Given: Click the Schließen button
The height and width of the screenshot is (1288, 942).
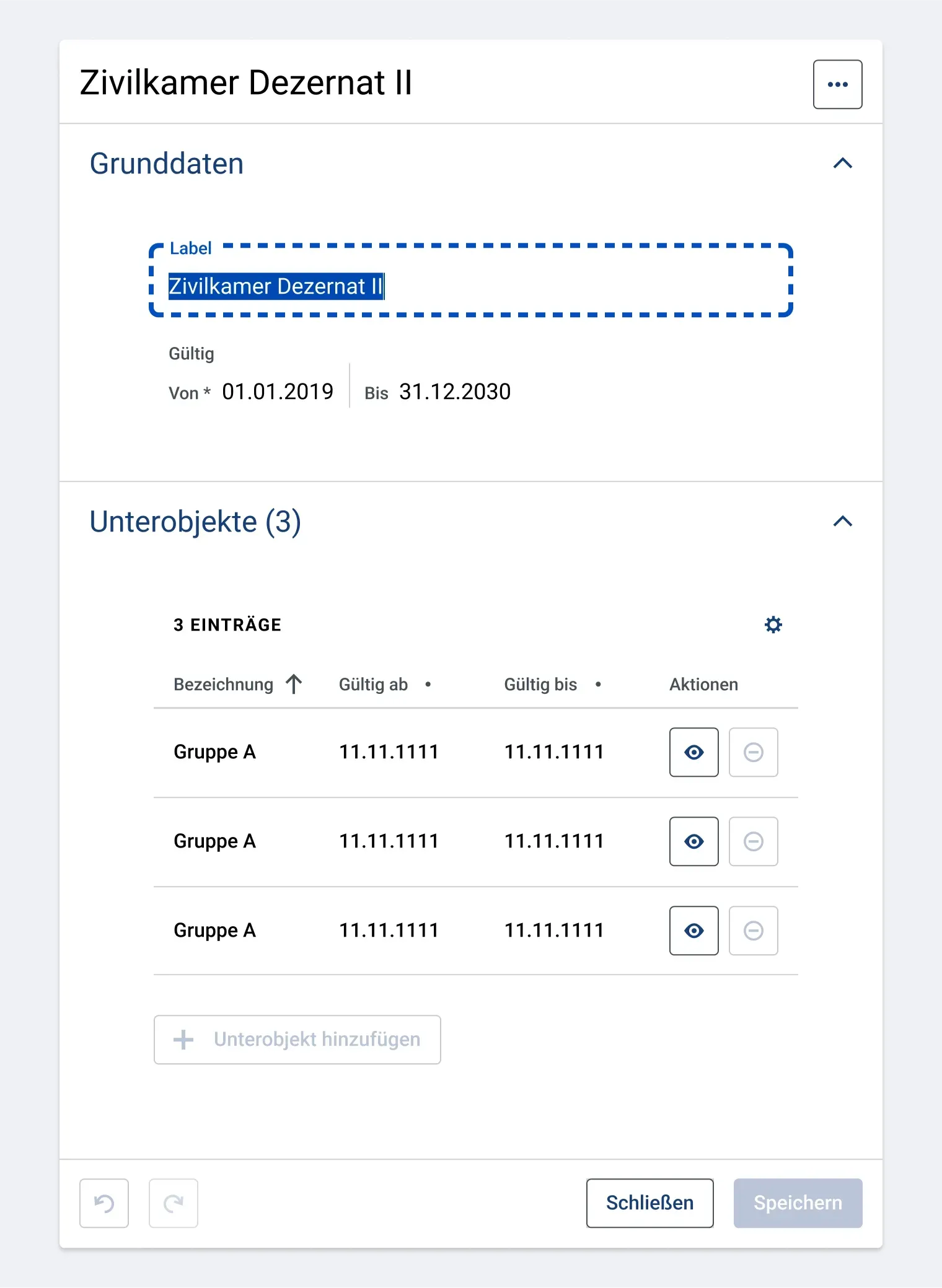Looking at the screenshot, I should [x=649, y=1203].
